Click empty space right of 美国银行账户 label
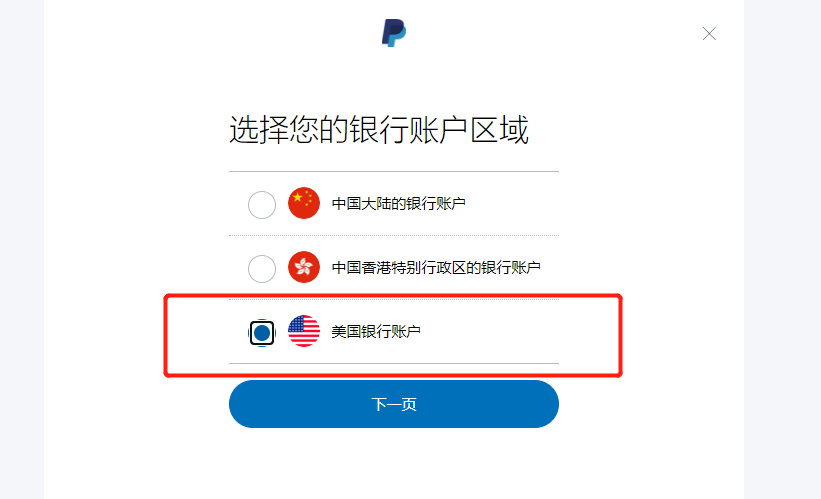This screenshot has height=499, width=821. tap(490, 331)
